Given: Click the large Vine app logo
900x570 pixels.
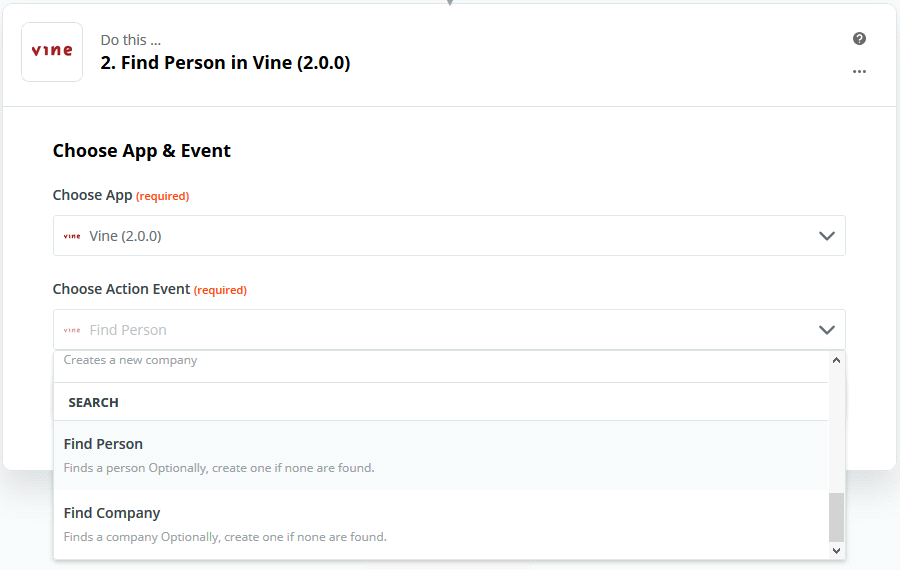Looking at the screenshot, I should coord(52,52).
